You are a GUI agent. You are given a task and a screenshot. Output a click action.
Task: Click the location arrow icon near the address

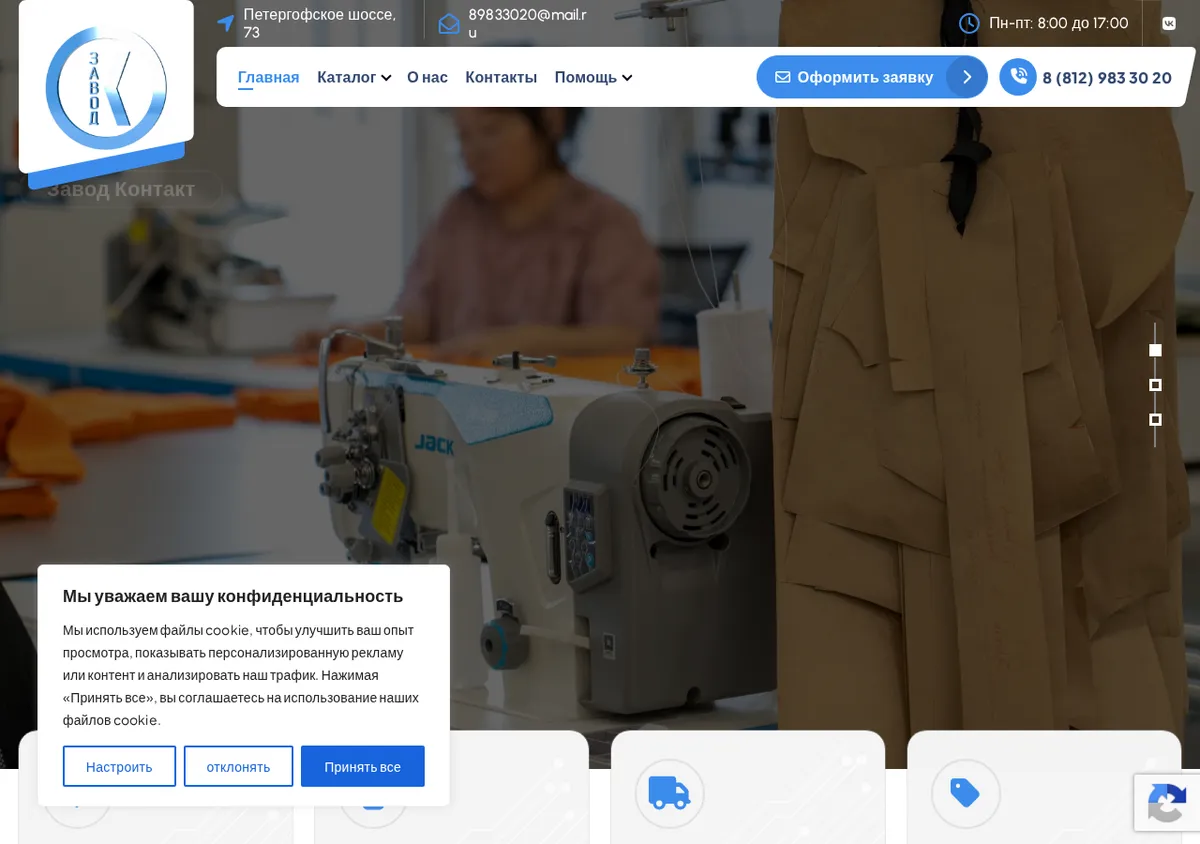pos(226,23)
